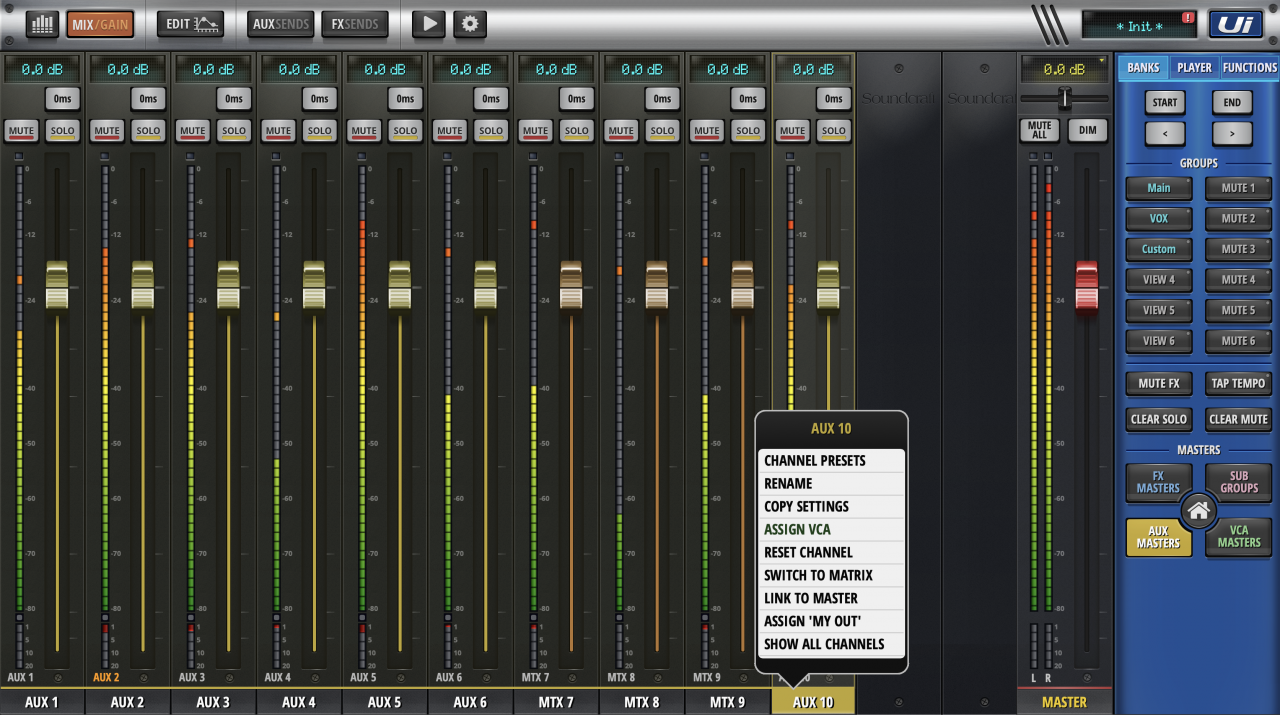
Task: Open the FX MASTERS bank
Action: click(1158, 482)
